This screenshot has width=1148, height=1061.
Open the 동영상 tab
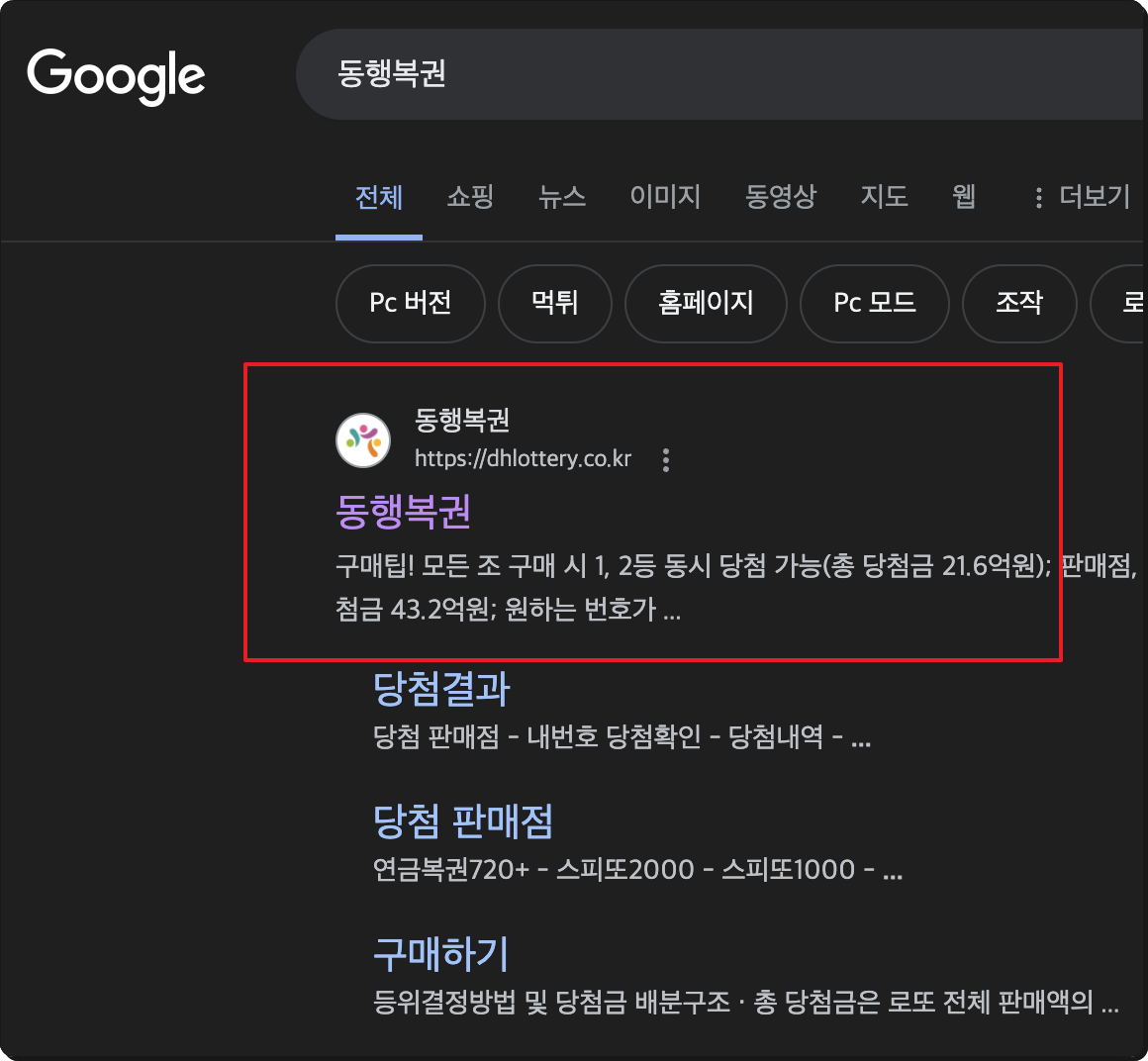780,196
